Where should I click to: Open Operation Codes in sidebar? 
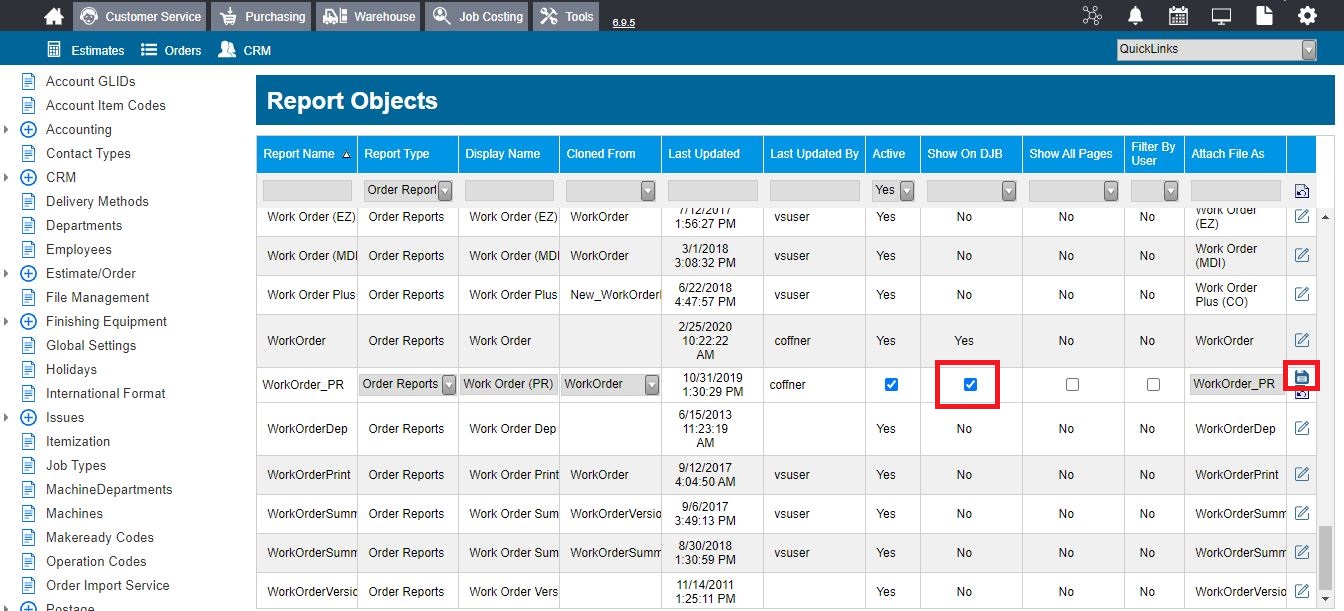(96, 561)
